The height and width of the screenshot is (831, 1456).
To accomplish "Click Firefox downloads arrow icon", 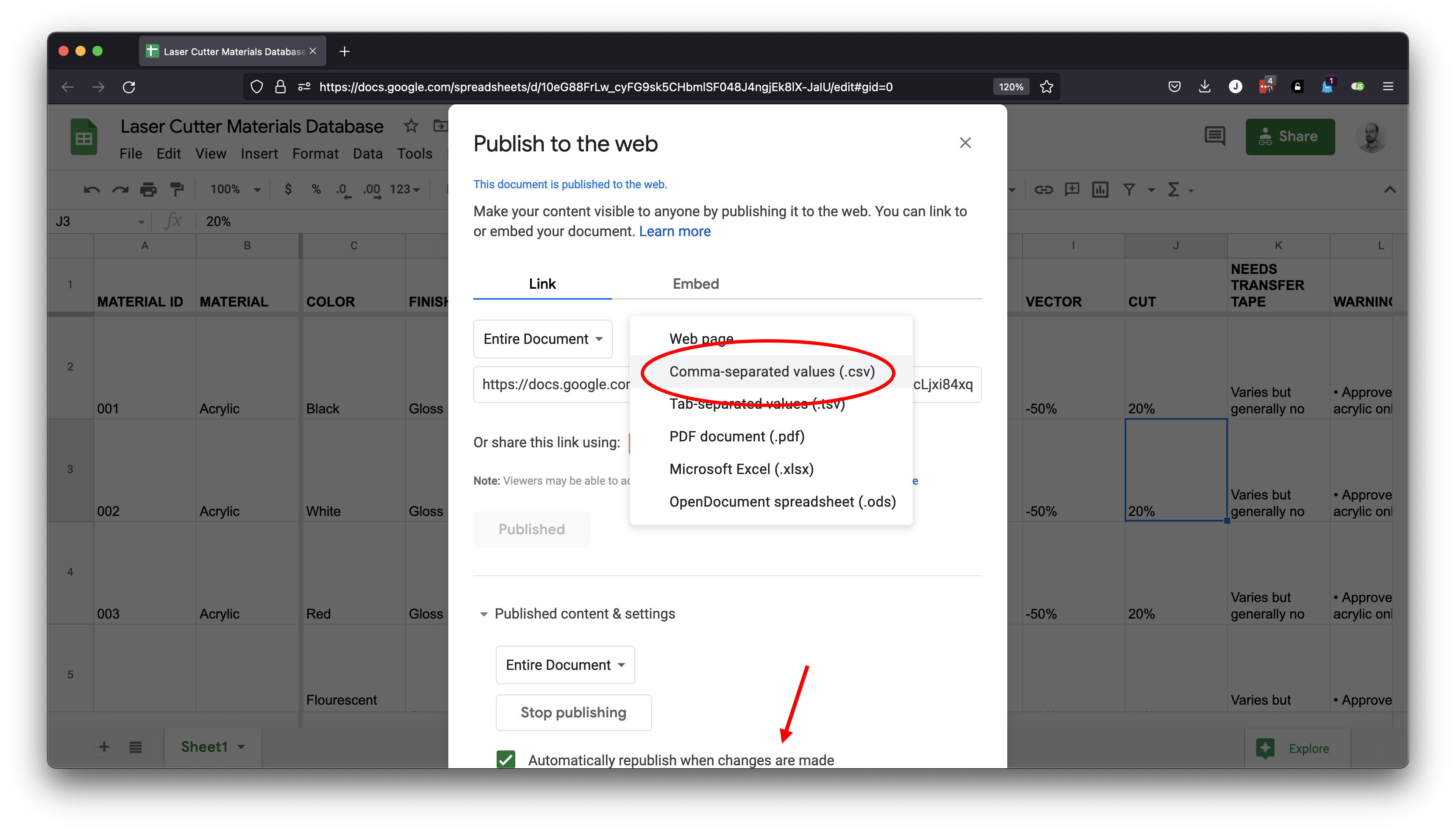I will click(1204, 87).
